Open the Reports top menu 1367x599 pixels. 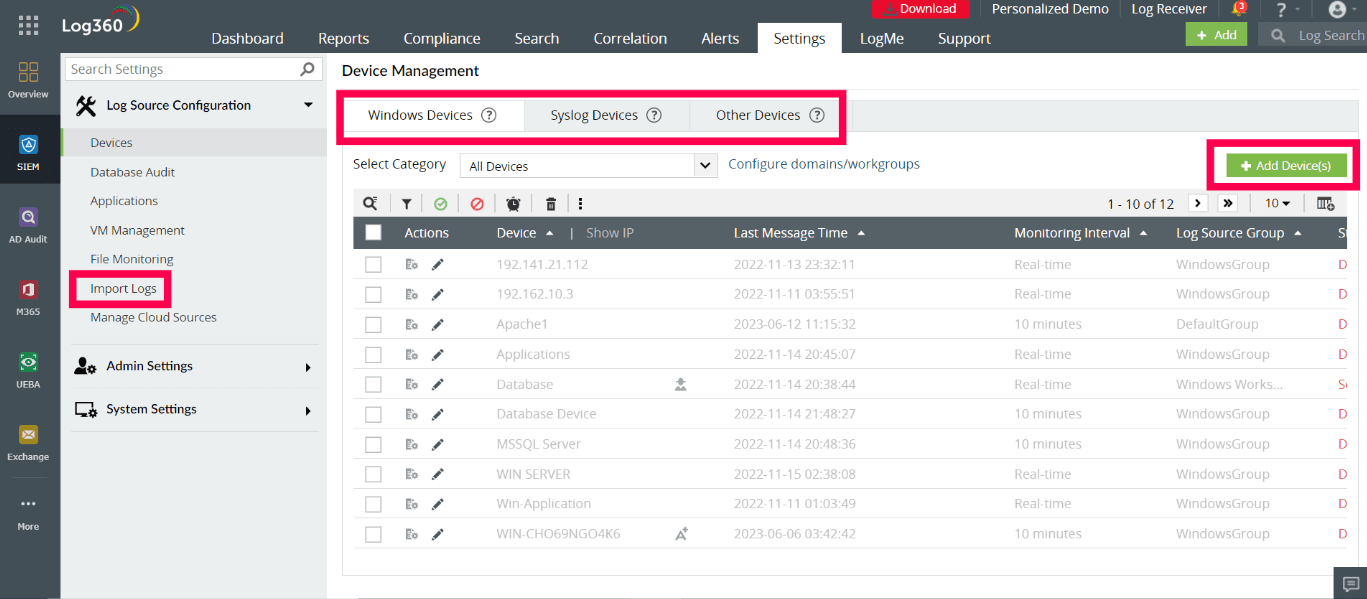click(x=344, y=38)
